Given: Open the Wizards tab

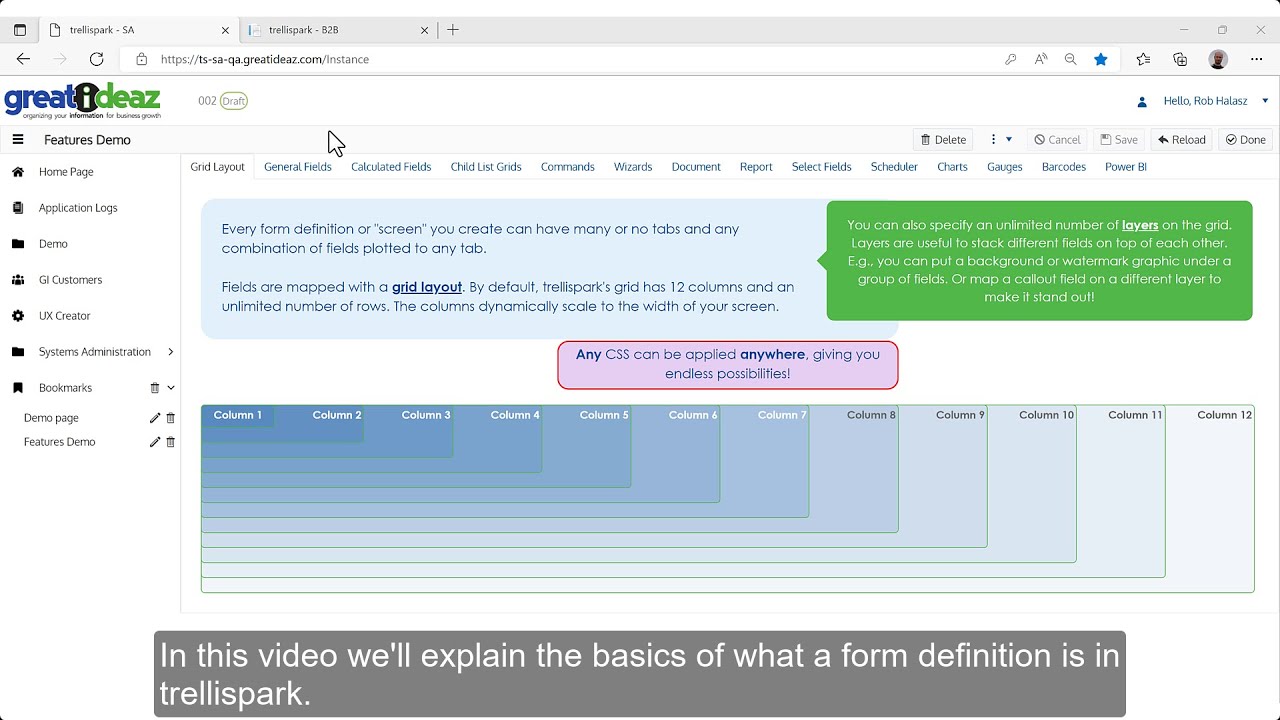Looking at the screenshot, I should (x=633, y=167).
